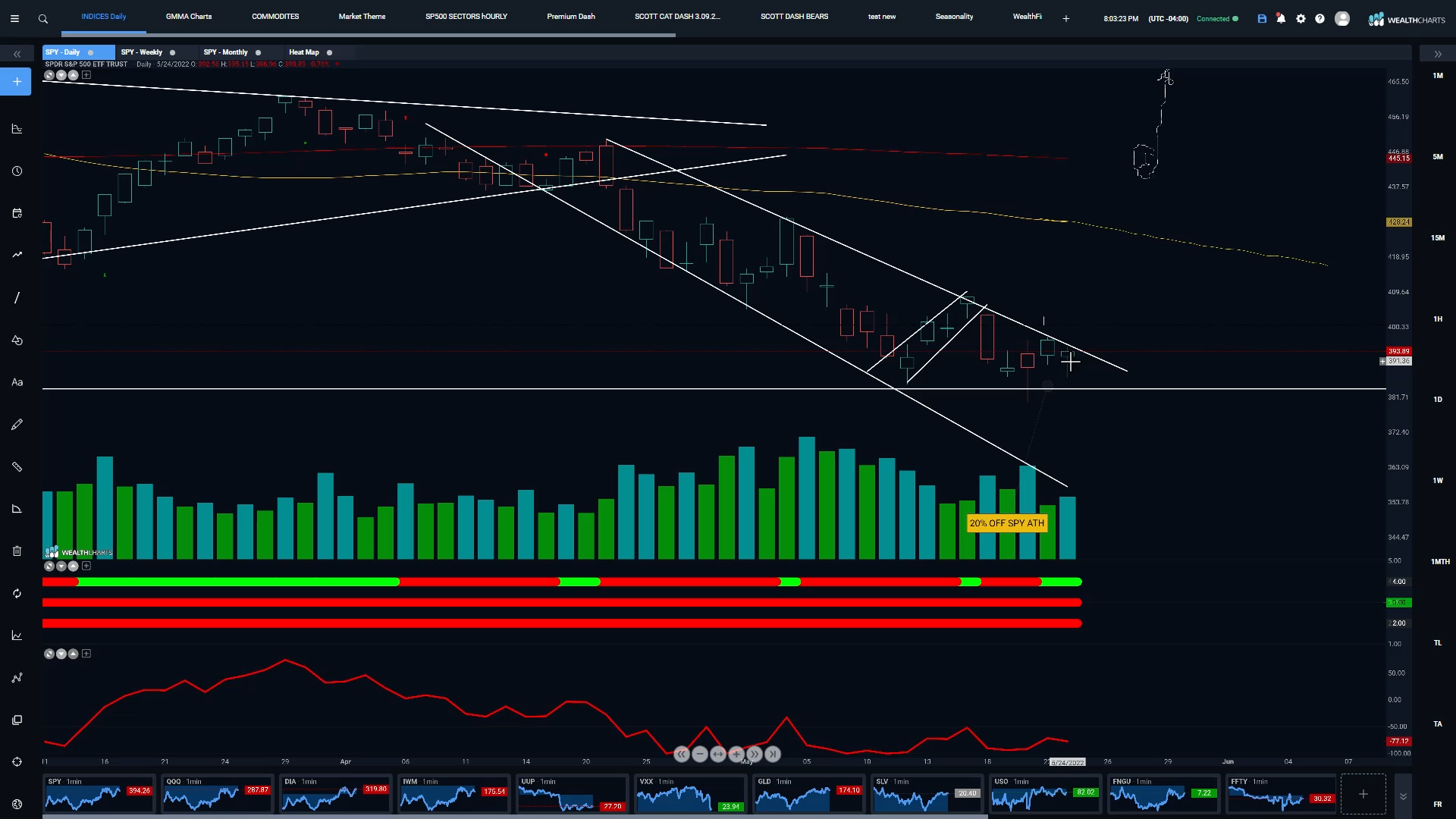Select the 1MTH timeframe
This screenshot has height=819, width=1456.
pos(1440,562)
